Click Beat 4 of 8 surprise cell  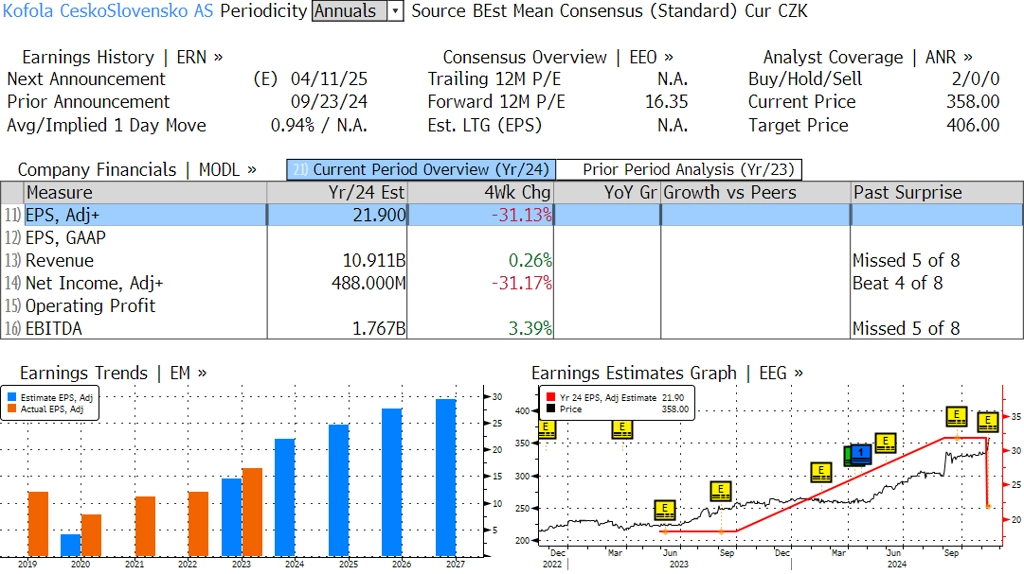pos(897,283)
